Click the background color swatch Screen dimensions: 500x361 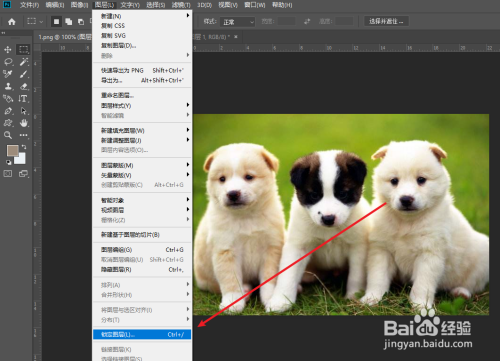click(21, 160)
